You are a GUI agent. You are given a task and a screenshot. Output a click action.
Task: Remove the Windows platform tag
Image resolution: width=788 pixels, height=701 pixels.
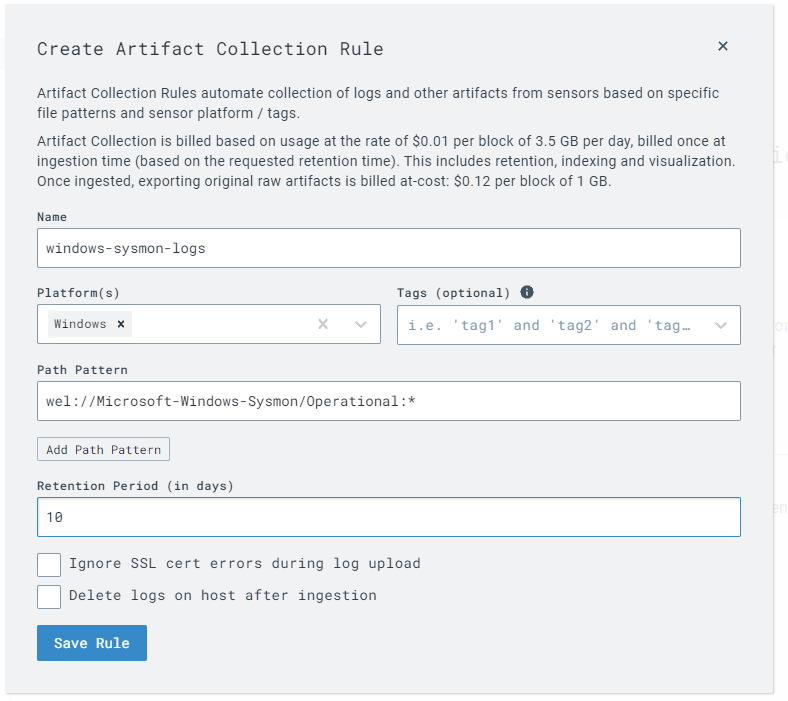[x=121, y=324]
